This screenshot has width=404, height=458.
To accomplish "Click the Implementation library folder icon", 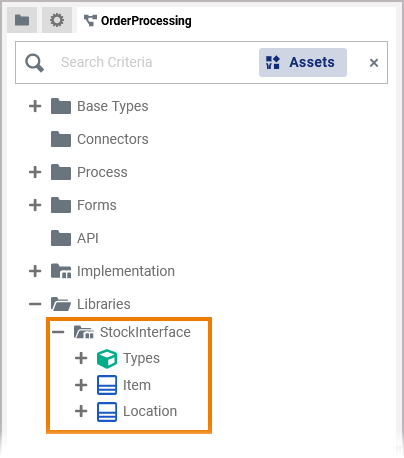I will click(61, 271).
